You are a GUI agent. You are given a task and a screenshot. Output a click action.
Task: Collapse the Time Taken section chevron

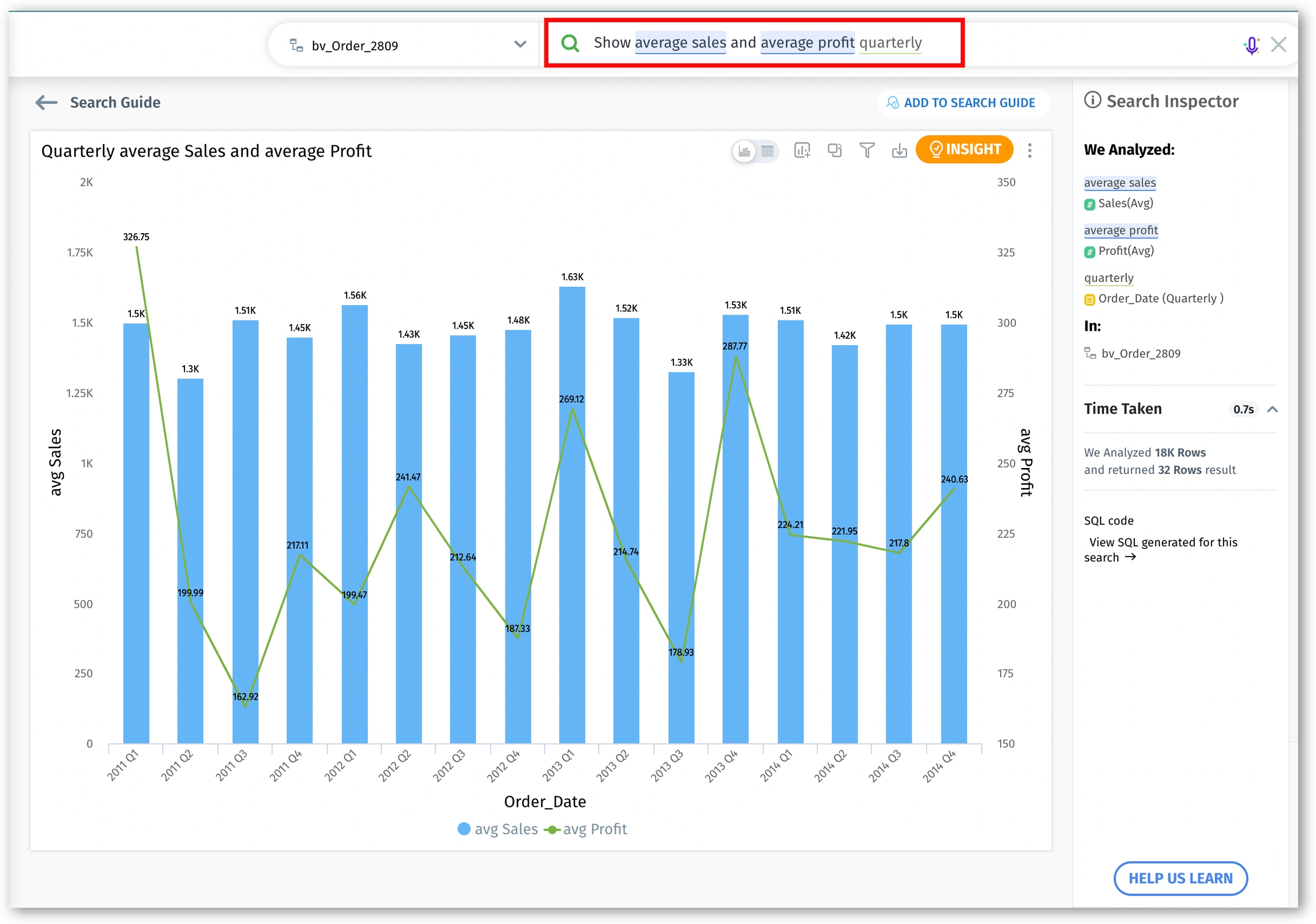(x=1272, y=410)
